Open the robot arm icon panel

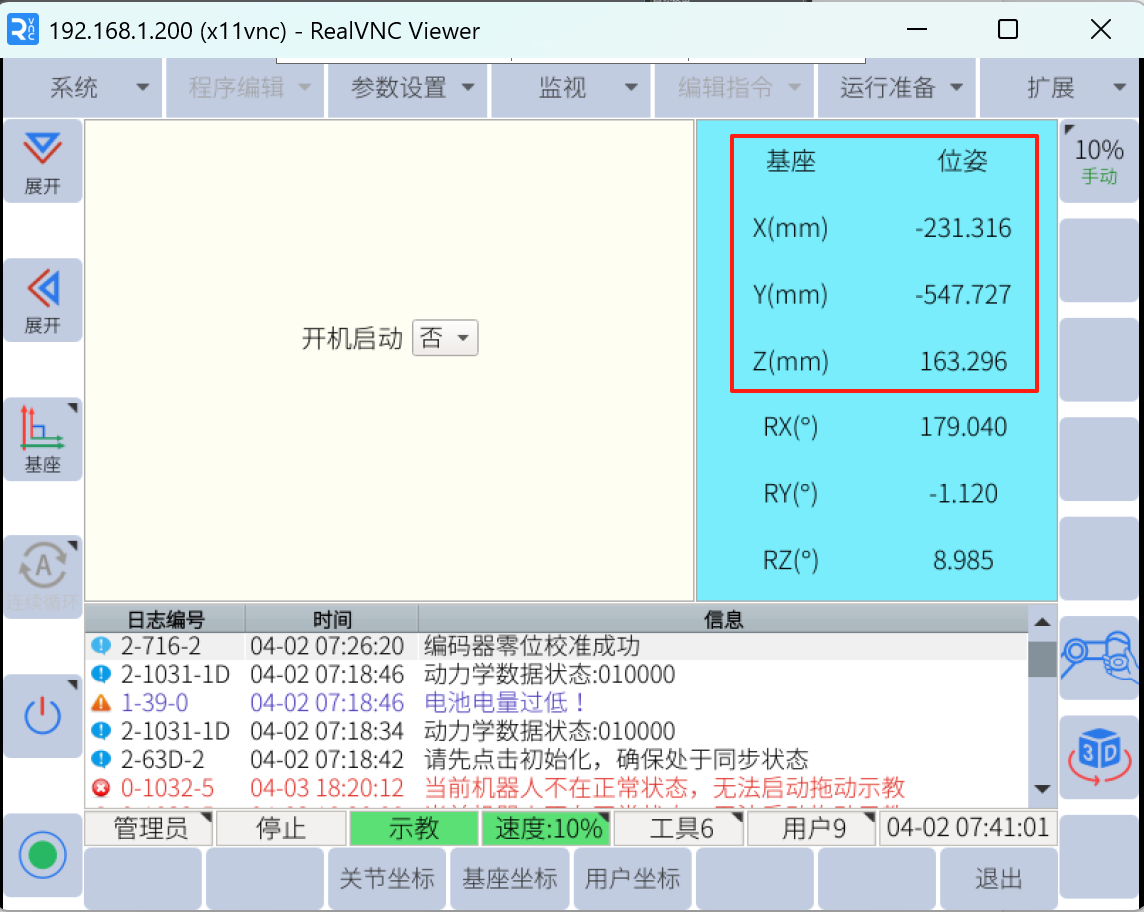[x=1098, y=657]
